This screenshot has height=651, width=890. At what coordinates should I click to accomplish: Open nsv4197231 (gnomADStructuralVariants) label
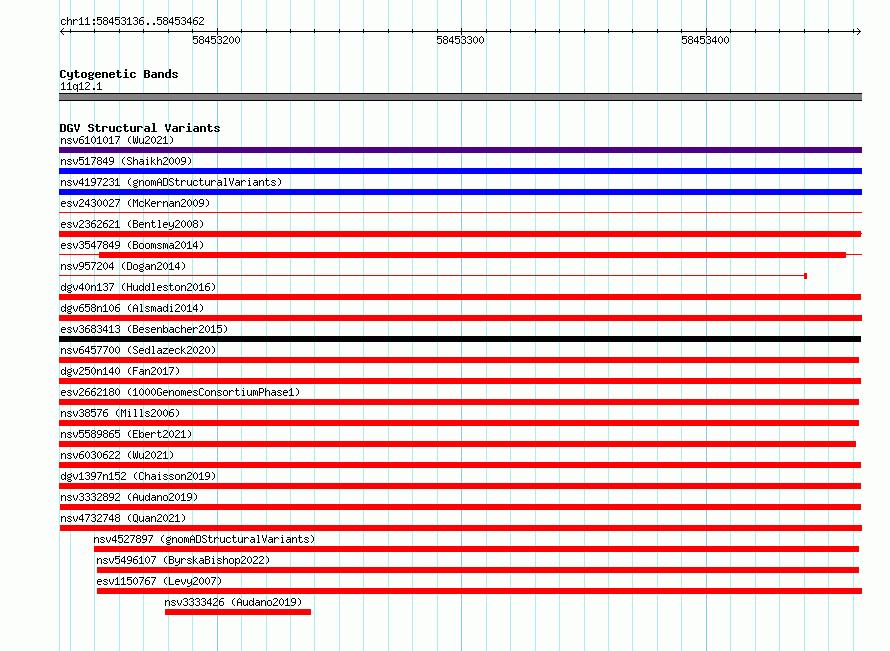pyautogui.click(x=171, y=182)
